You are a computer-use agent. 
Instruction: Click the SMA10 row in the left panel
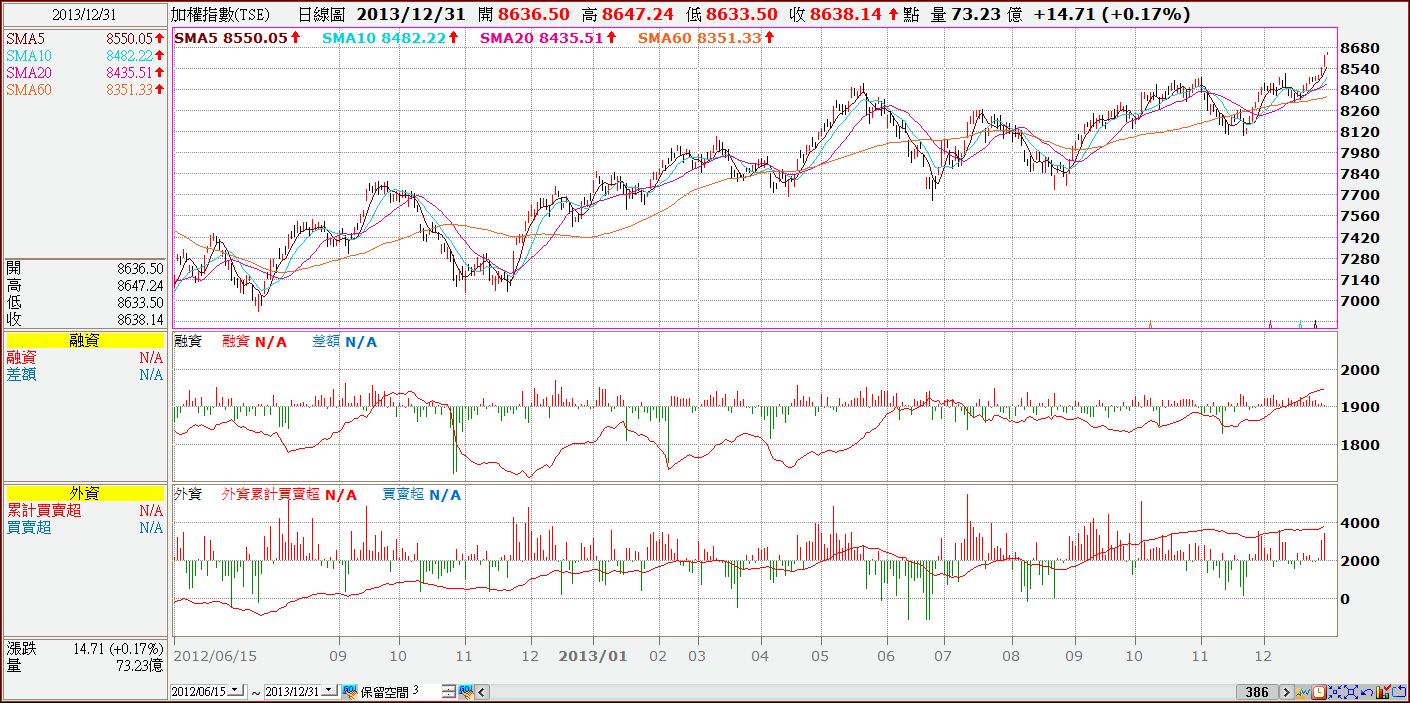pos(85,55)
